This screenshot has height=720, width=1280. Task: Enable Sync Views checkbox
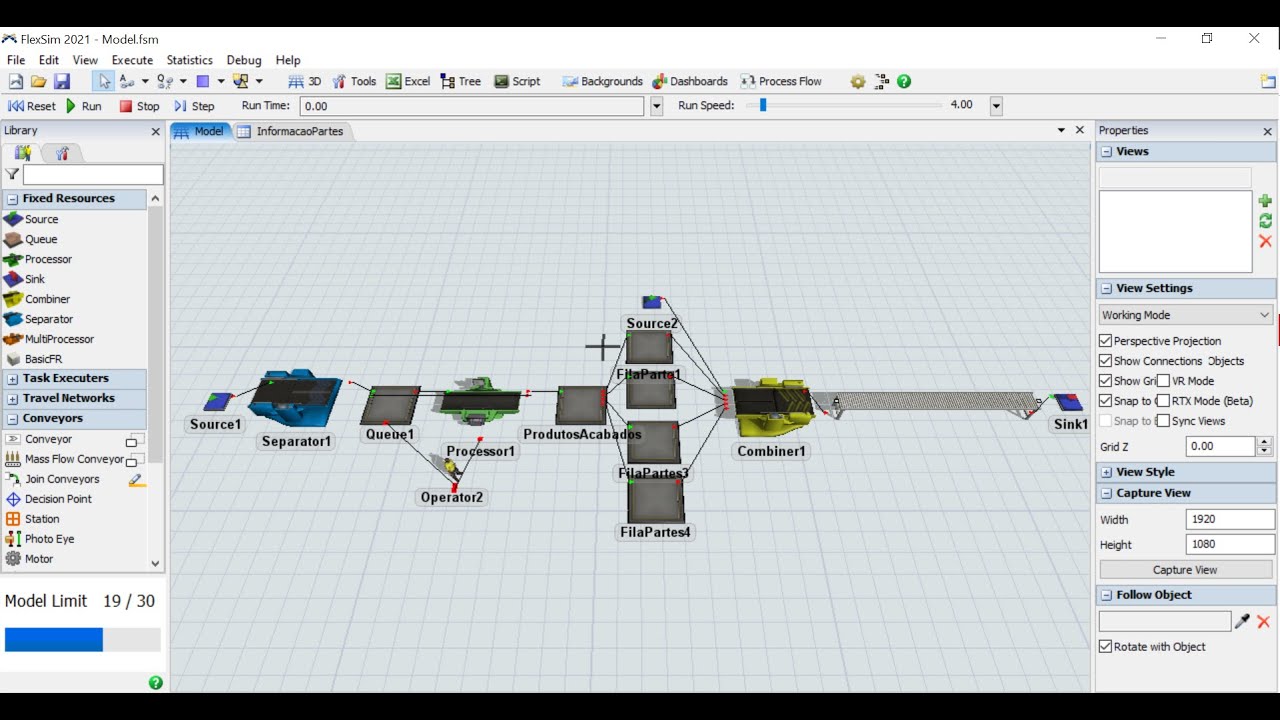pyautogui.click(x=1163, y=421)
